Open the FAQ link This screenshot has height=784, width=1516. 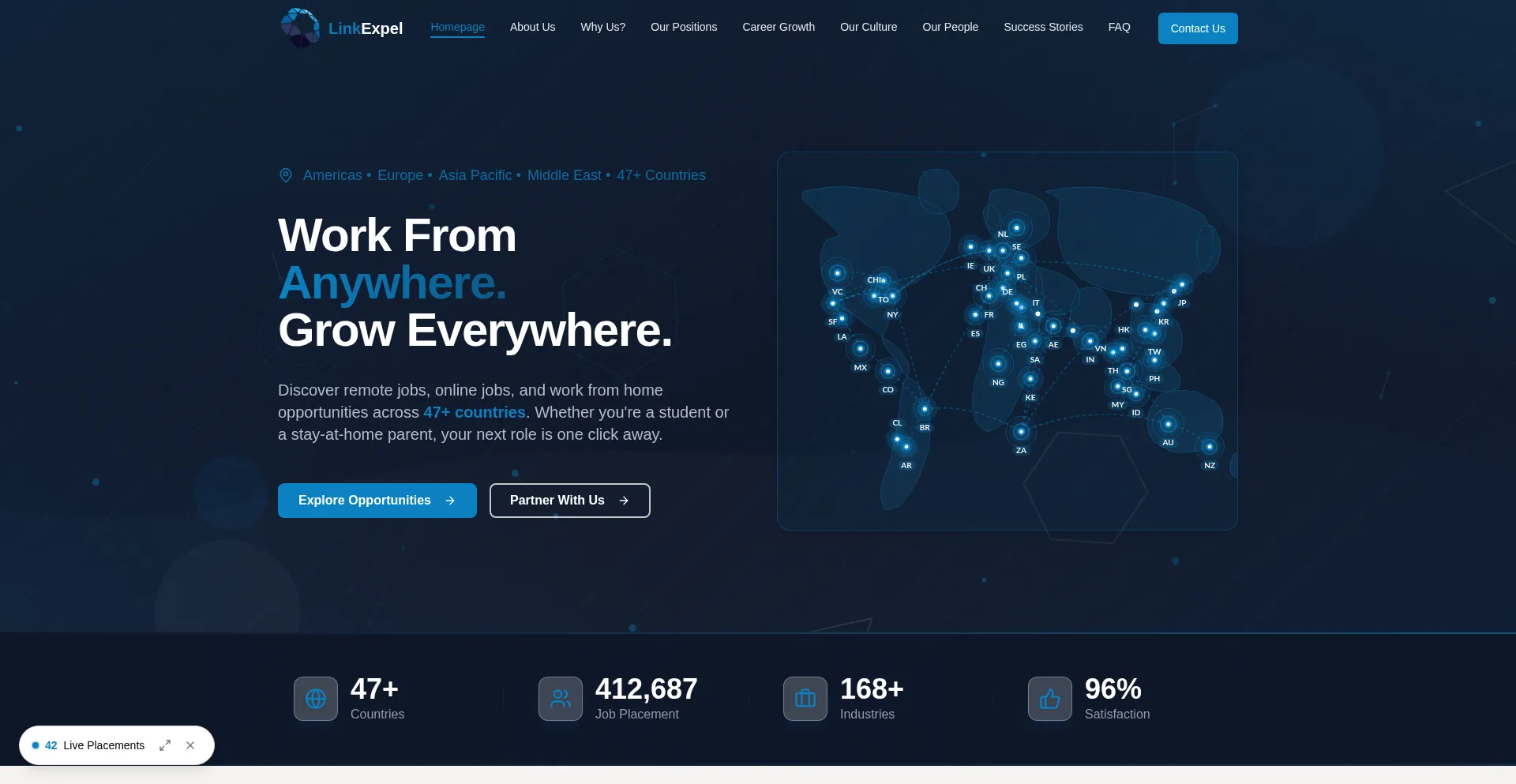pyautogui.click(x=1119, y=27)
